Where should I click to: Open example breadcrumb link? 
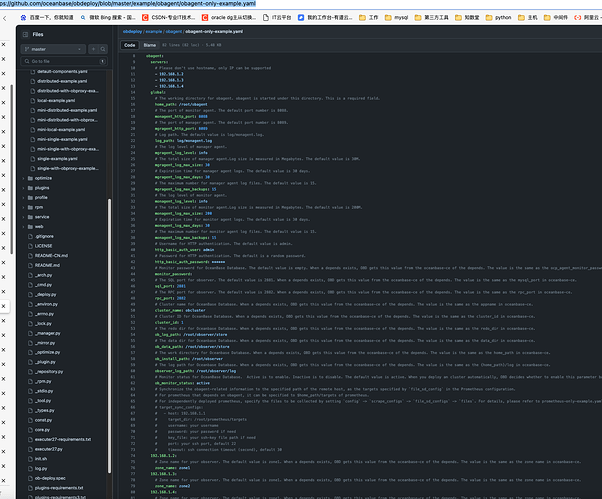(x=154, y=31)
